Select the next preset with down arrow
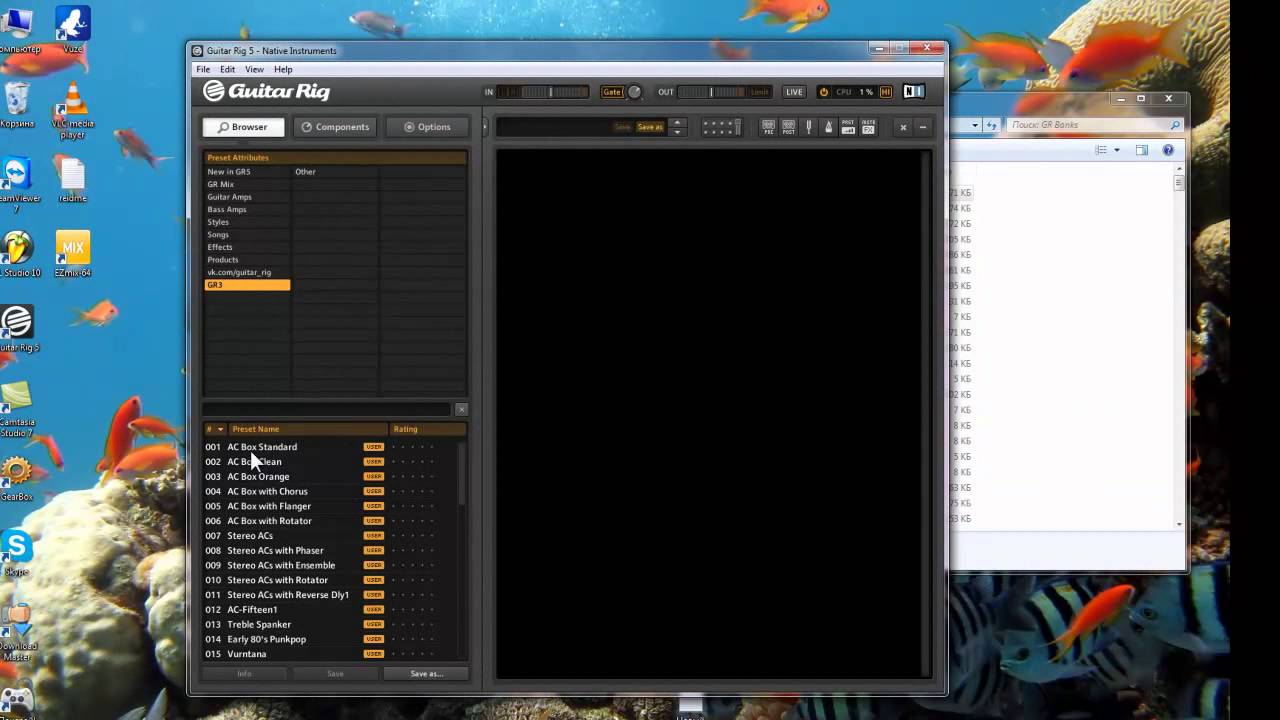 [x=677, y=131]
